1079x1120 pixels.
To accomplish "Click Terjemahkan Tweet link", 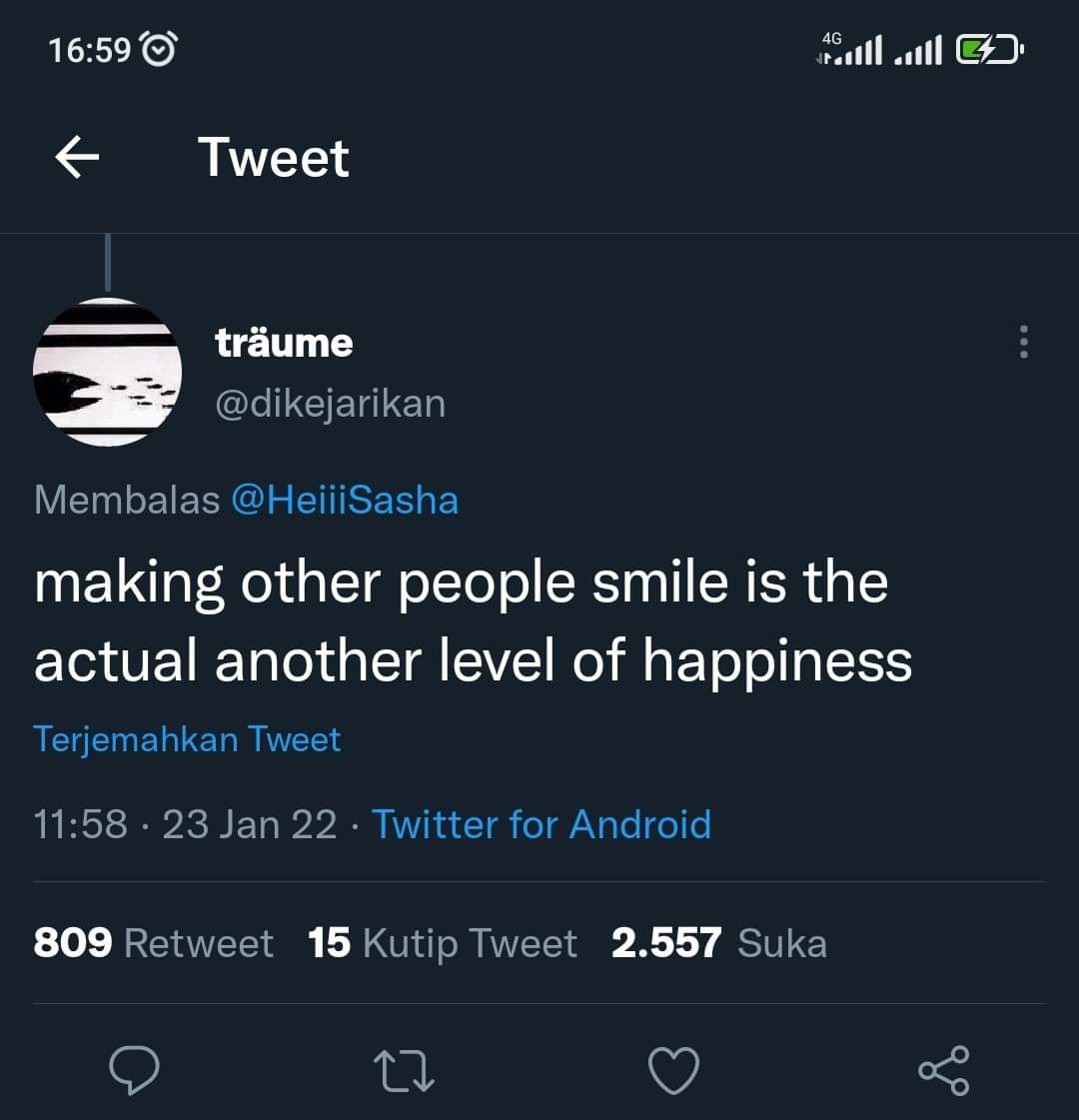I will pos(187,739).
